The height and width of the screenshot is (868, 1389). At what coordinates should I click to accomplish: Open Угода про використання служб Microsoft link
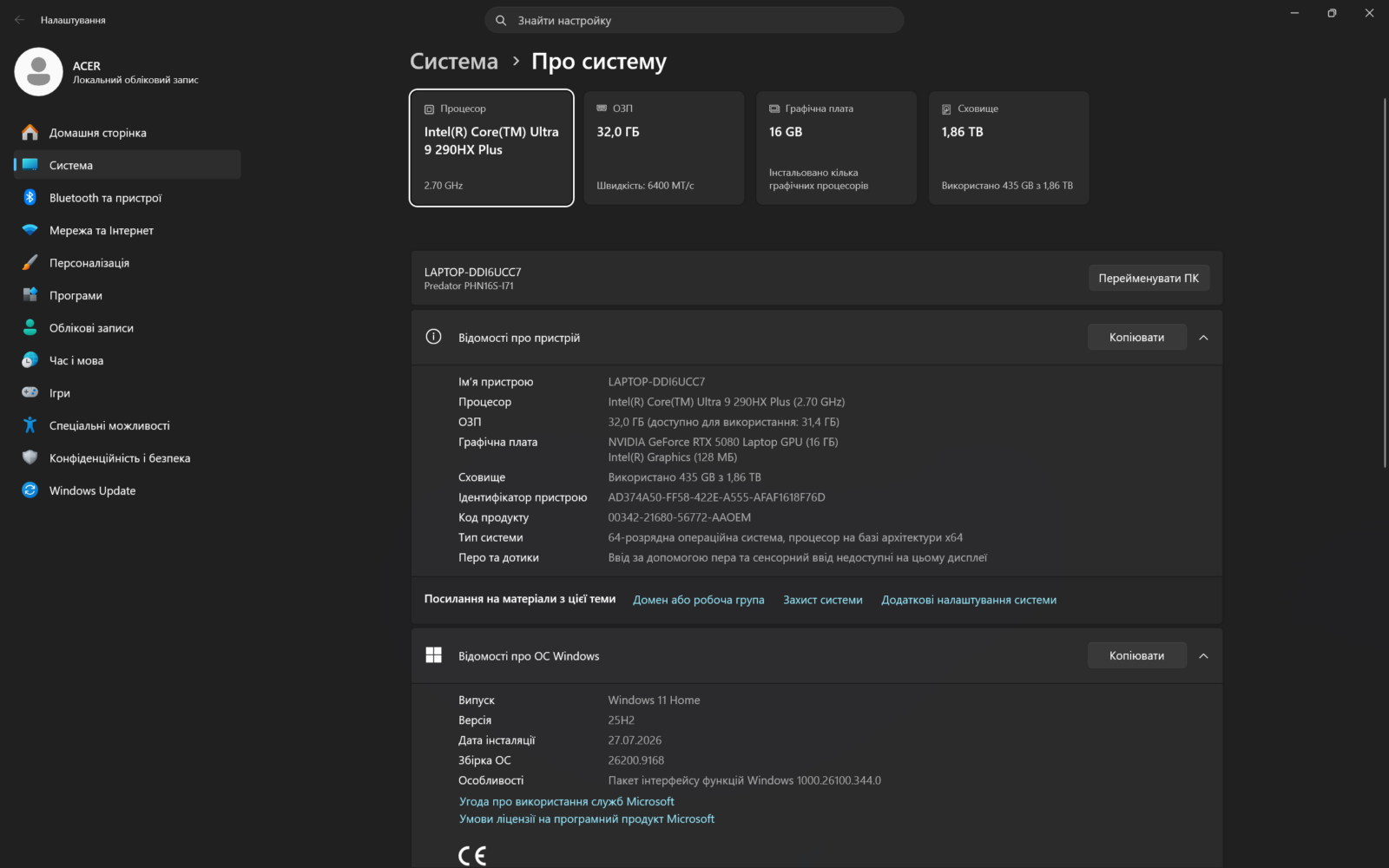click(566, 801)
